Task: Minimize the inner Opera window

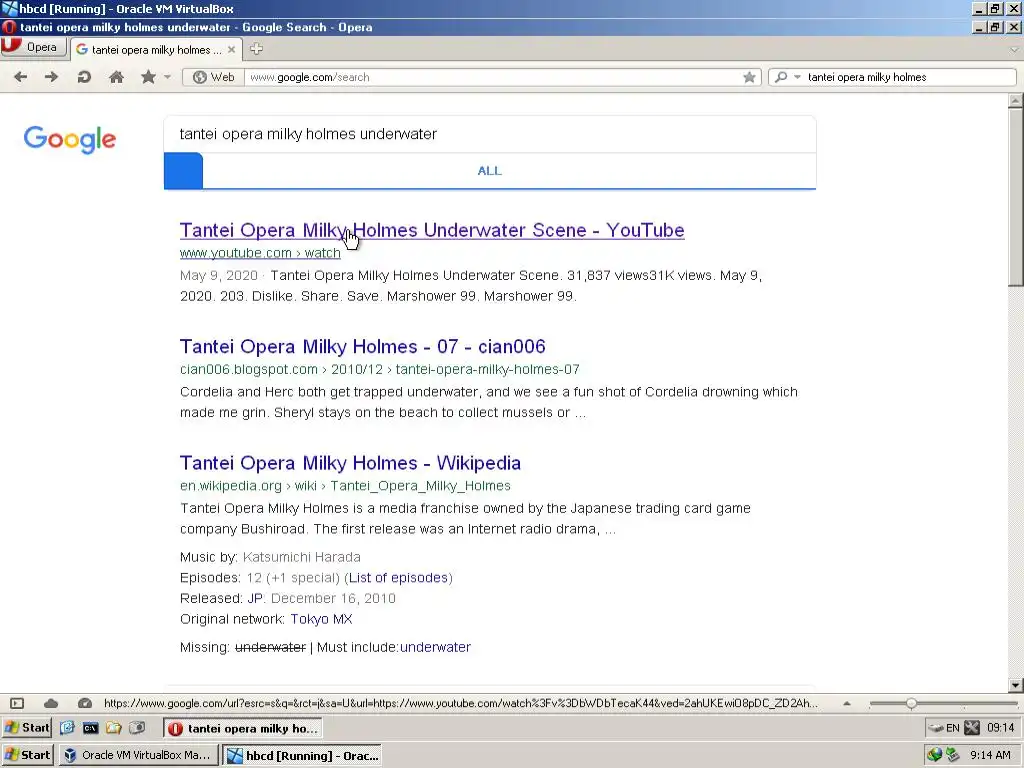Action: click(x=978, y=27)
